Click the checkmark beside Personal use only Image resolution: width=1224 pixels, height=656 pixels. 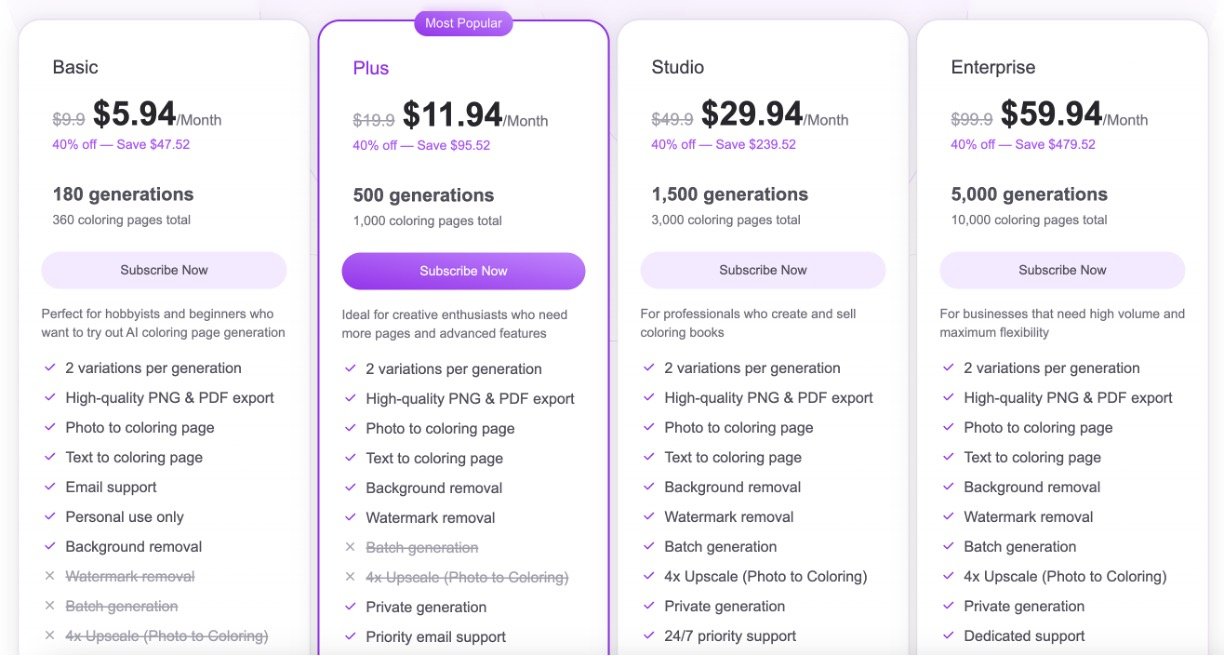point(50,517)
